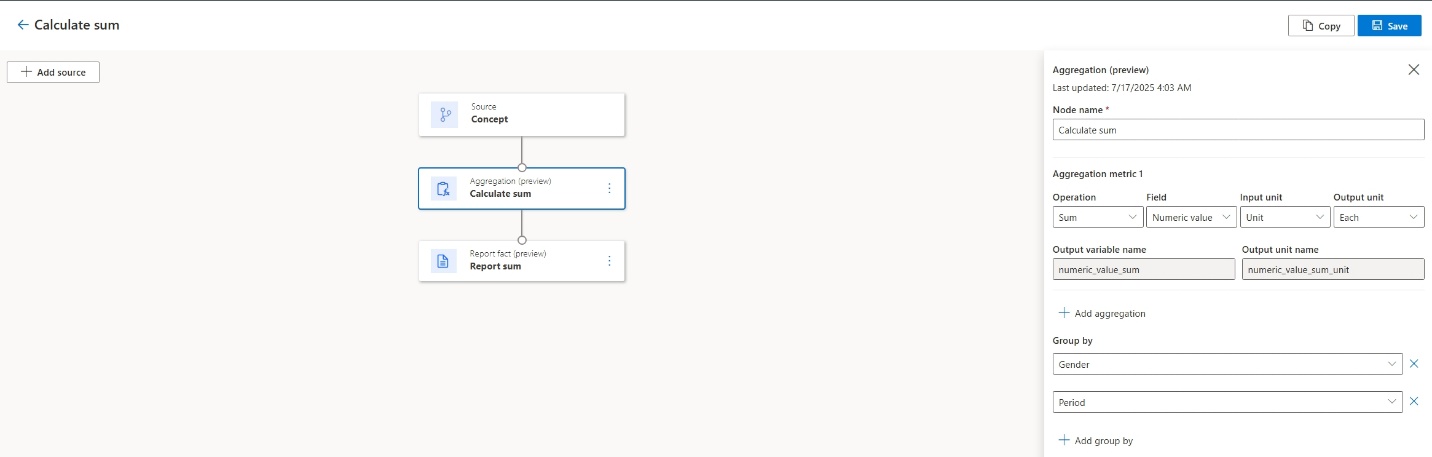Go back using the arrow beside Calculate sum
This screenshot has height=457, width=1432.
[x=23, y=25]
